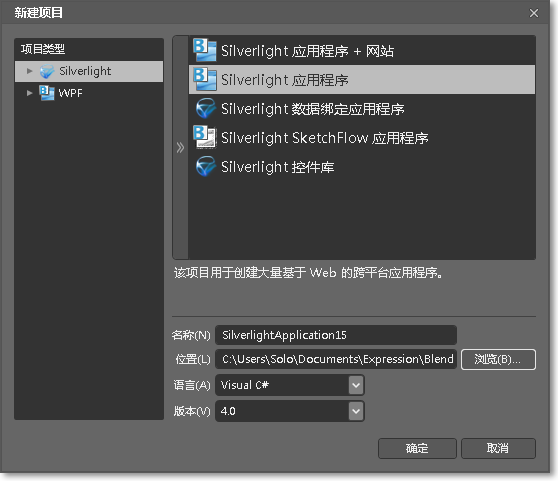Select the Silverlight project type row
Screen dimensions: 558x481
[x=89, y=72]
